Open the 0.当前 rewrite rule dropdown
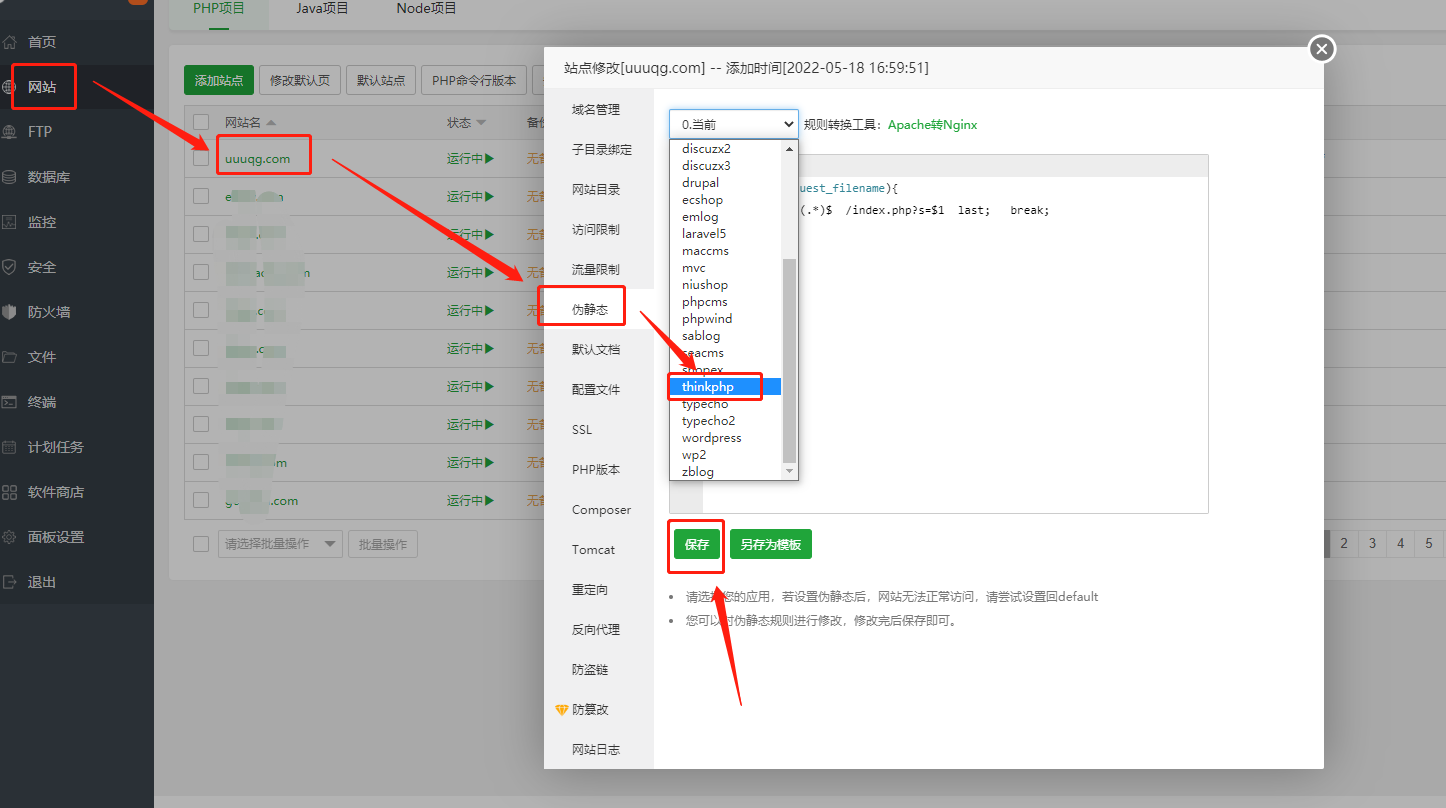The height and width of the screenshot is (808, 1446). click(x=734, y=125)
